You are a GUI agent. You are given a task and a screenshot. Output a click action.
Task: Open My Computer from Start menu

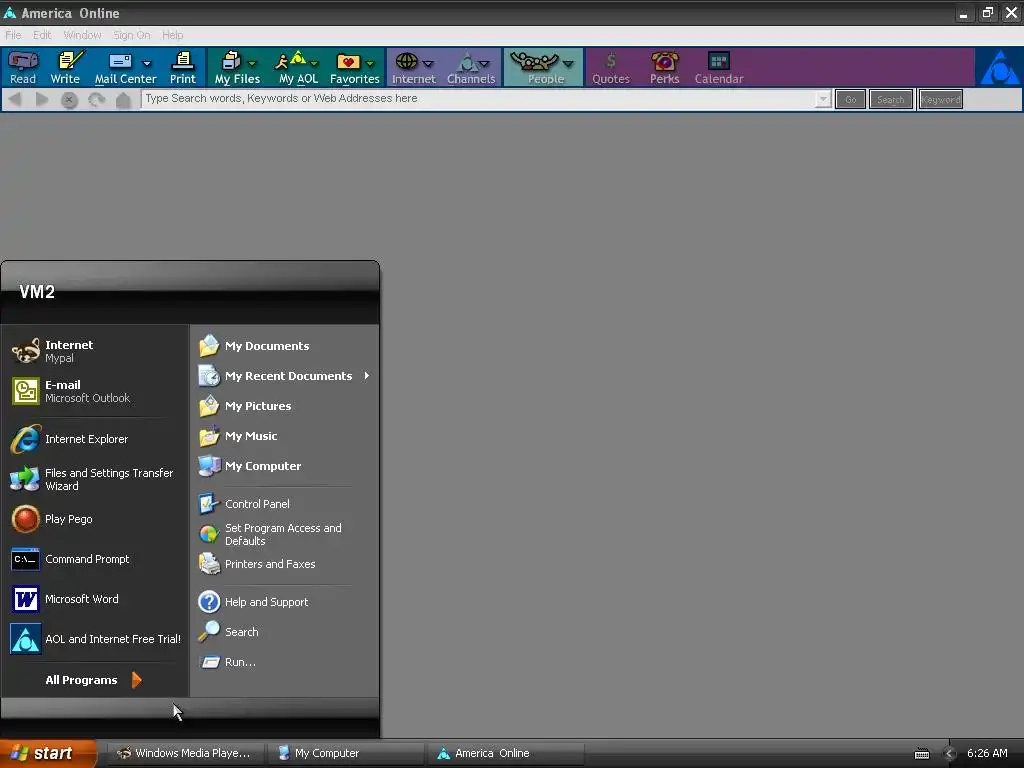[x=285, y=466]
